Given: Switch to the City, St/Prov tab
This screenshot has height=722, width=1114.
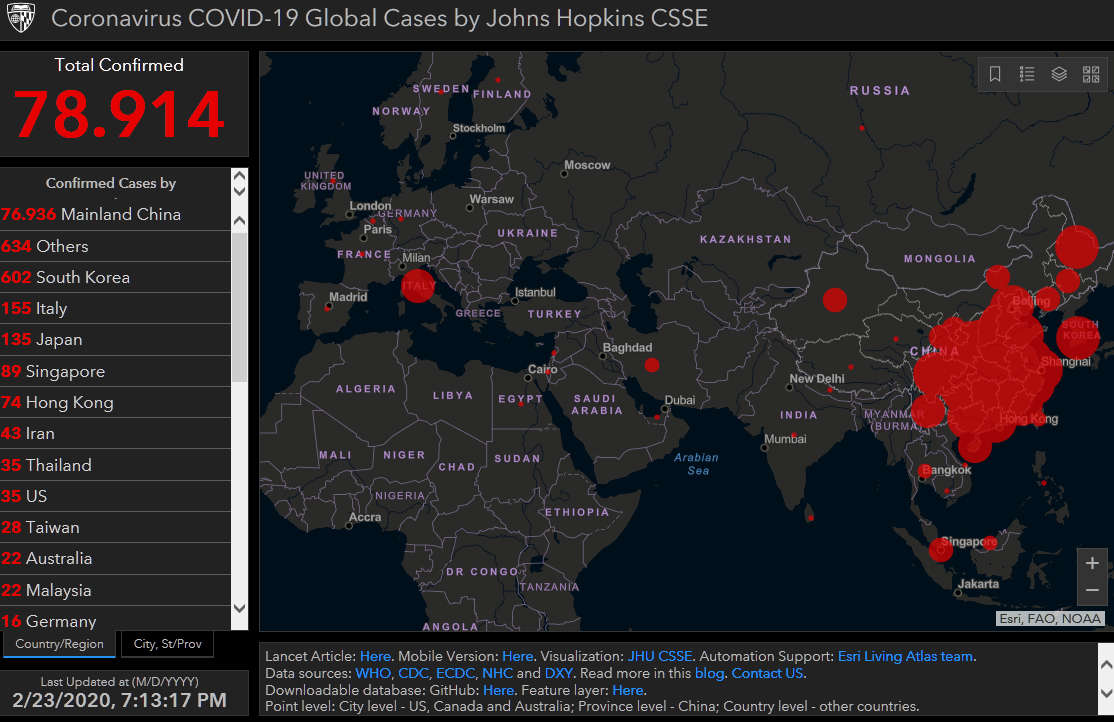Looking at the screenshot, I should (168, 644).
